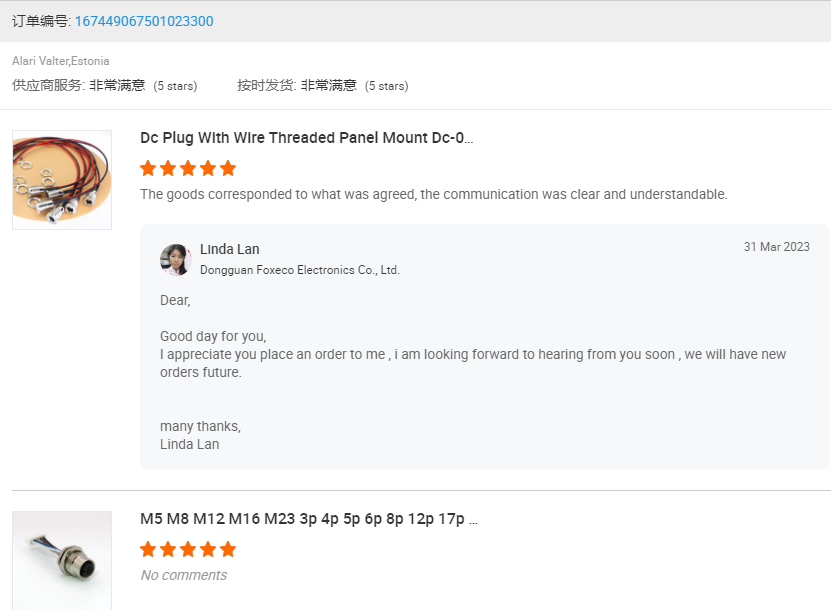Click first star of M5 M8 connector review
The height and width of the screenshot is (610, 831).
tap(148, 549)
